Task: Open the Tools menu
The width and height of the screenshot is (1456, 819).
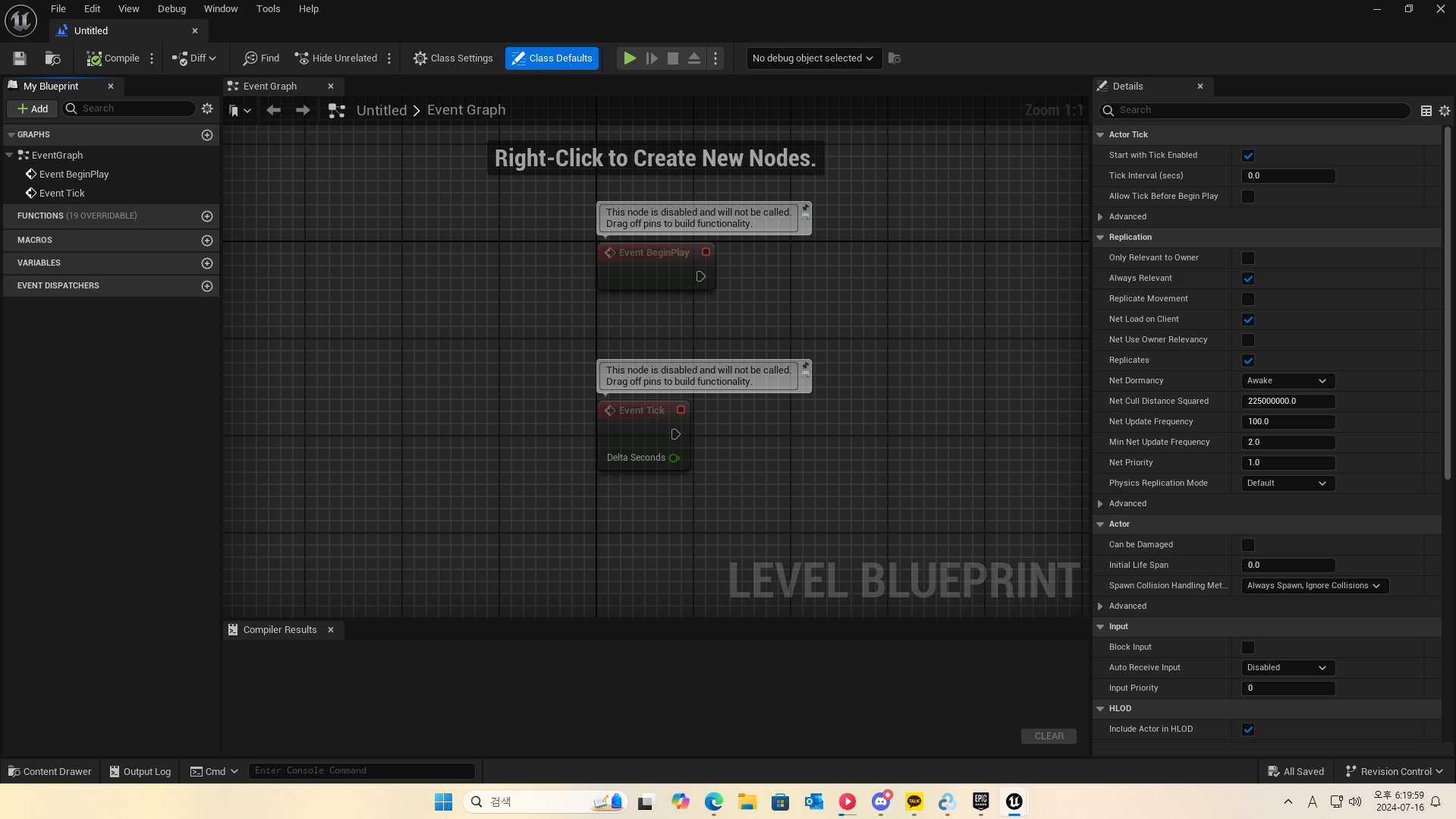Action: 268,9
